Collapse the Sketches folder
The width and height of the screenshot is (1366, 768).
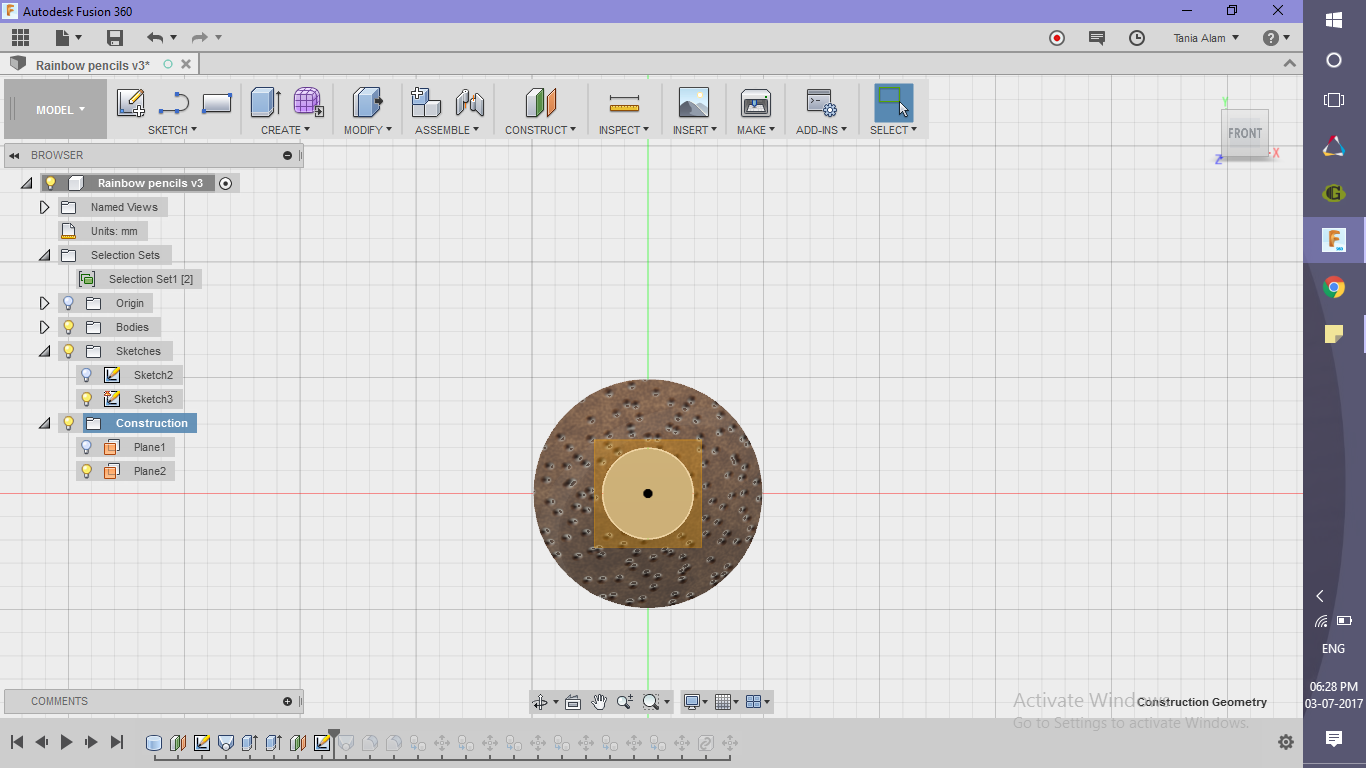pyautogui.click(x=44, y=351)
